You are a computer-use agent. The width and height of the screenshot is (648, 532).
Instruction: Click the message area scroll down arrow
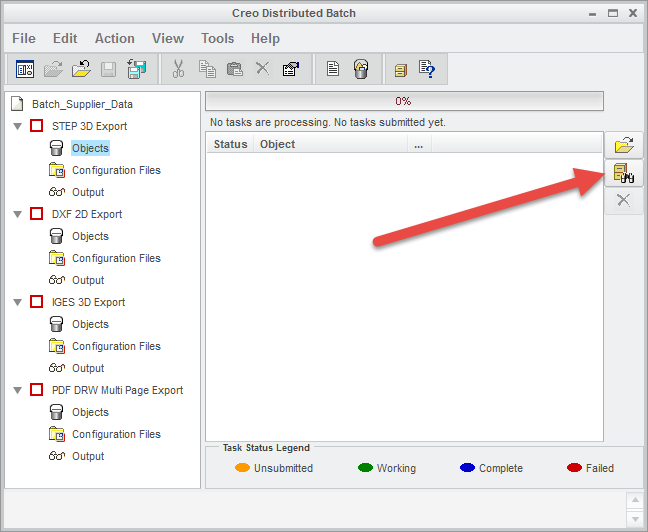pyautogui.click(x=635, y=518)
